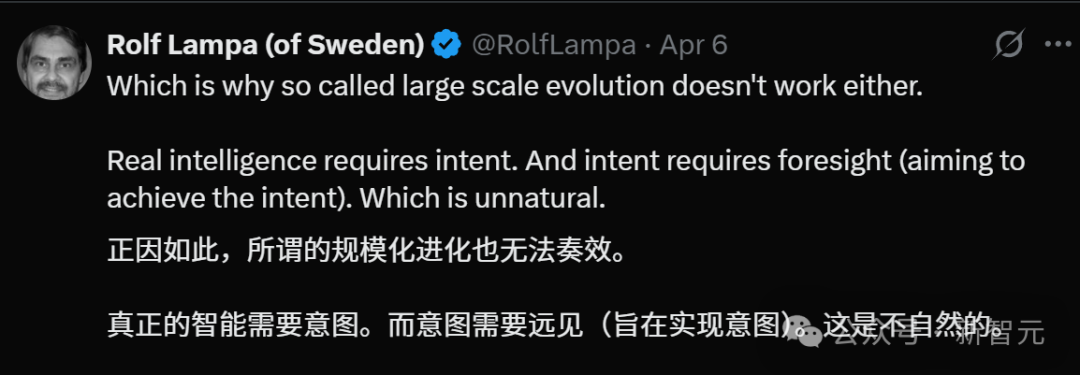
Task: Click the WeChat logo watermark
Action: (x=806, y=333)
